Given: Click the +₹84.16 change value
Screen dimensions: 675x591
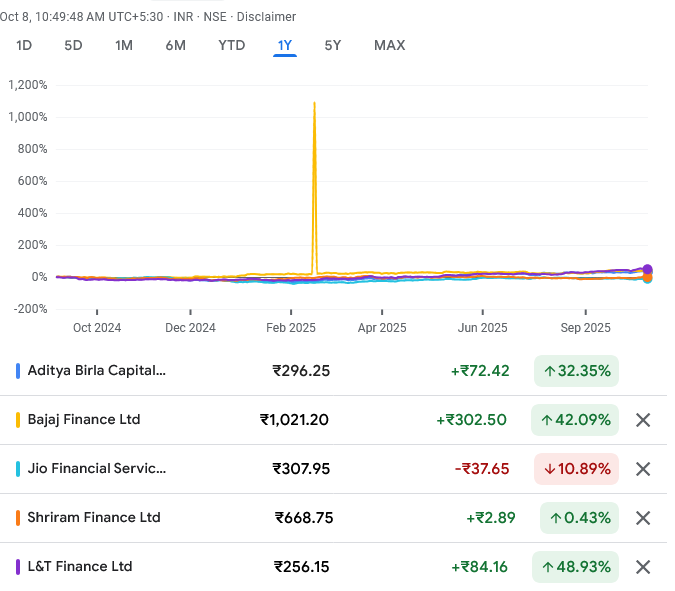Looking at the screenshot, I should point(480,567).
